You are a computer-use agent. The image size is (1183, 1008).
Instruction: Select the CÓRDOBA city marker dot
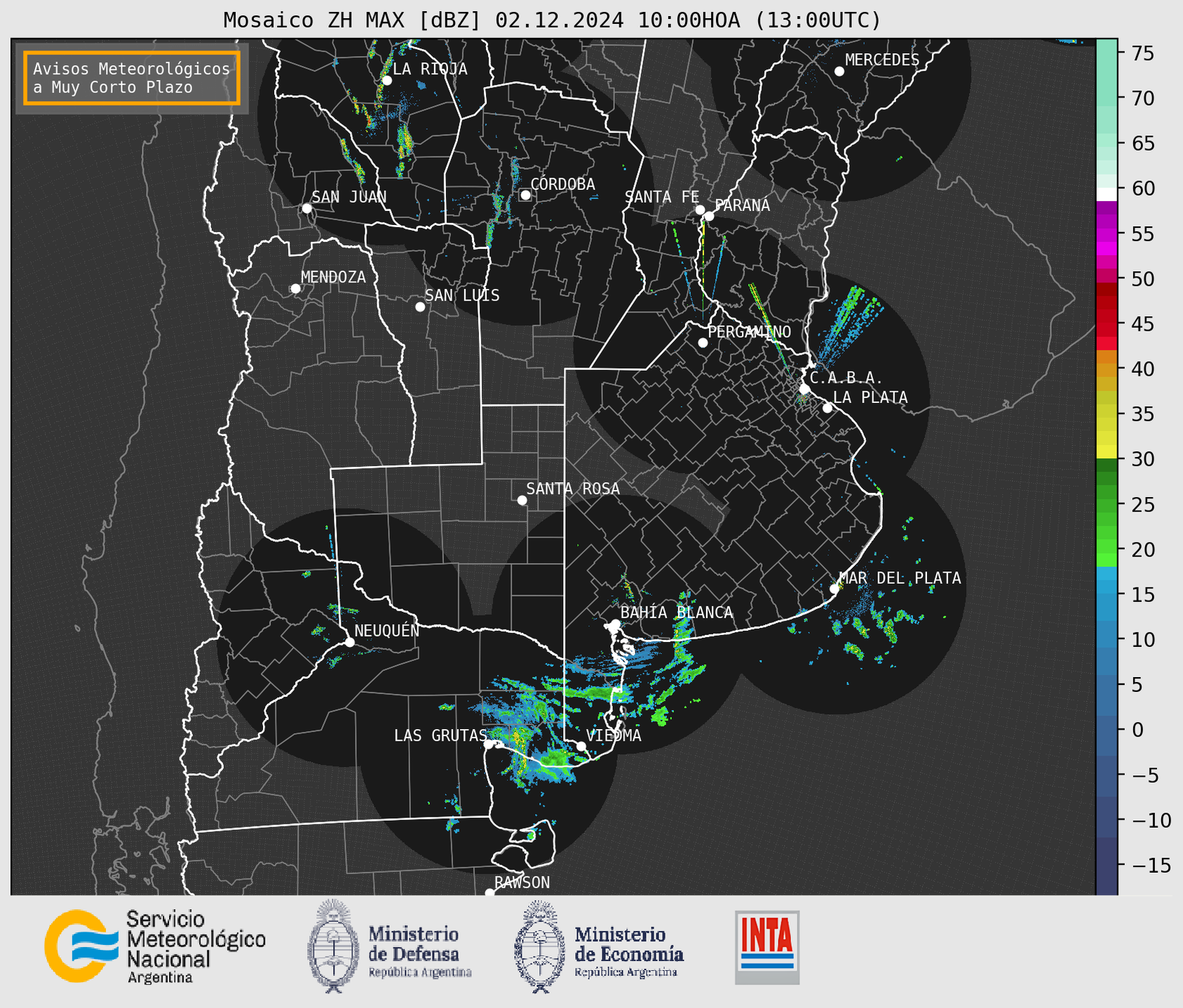coord(525,195)
